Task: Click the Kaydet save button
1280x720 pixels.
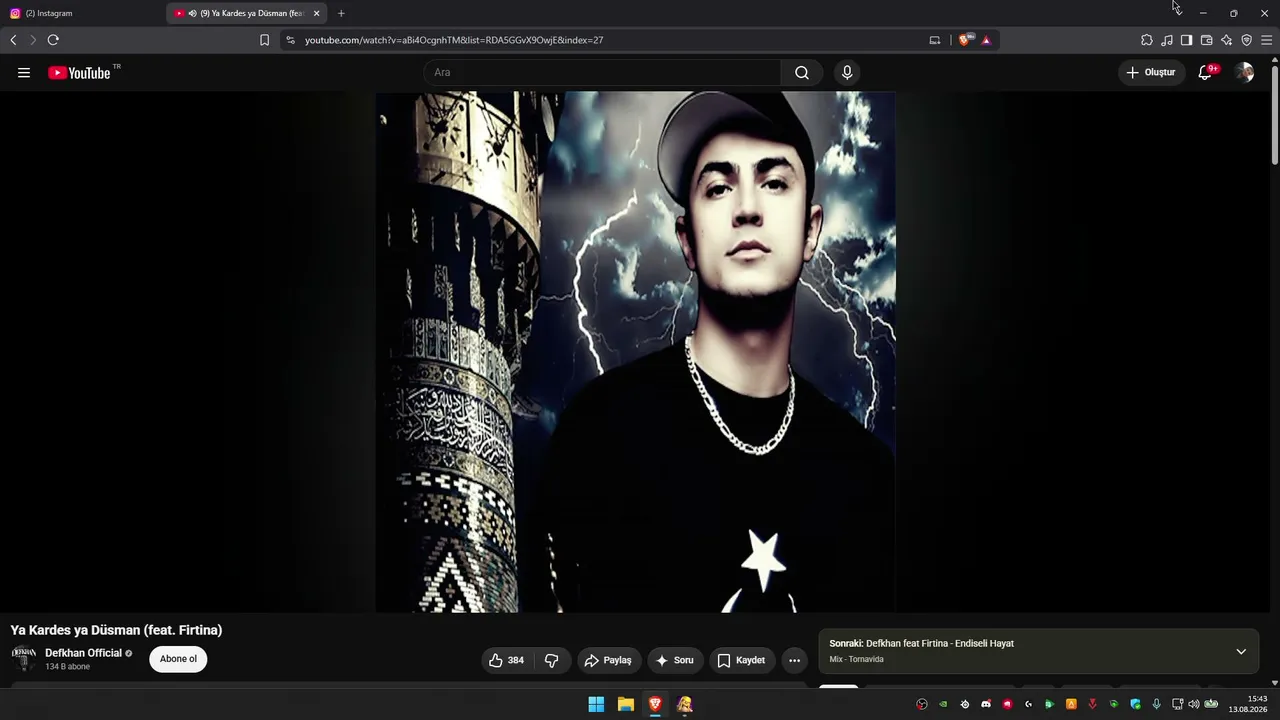Action: pyautogui.click(x=742, y=660)
